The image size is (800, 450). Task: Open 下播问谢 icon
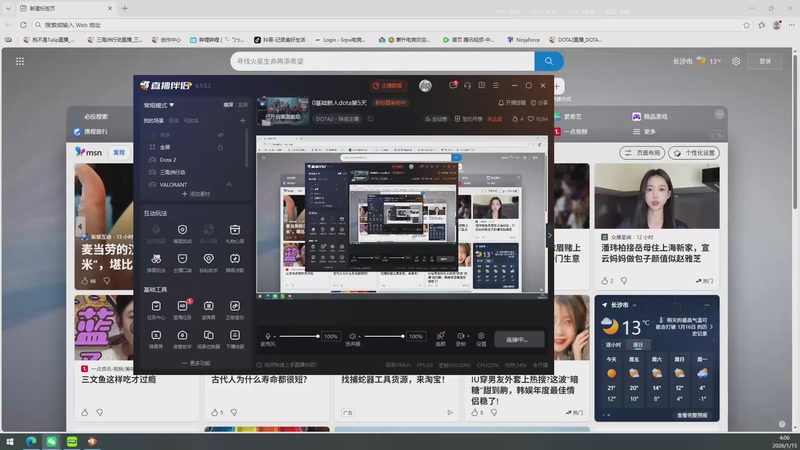pos(235,335)
